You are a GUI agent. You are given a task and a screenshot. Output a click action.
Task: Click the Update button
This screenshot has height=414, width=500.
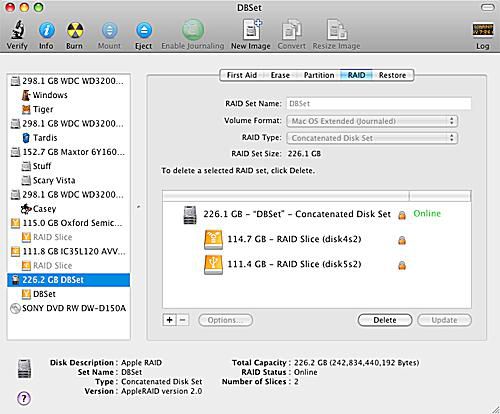click(444, 320)
